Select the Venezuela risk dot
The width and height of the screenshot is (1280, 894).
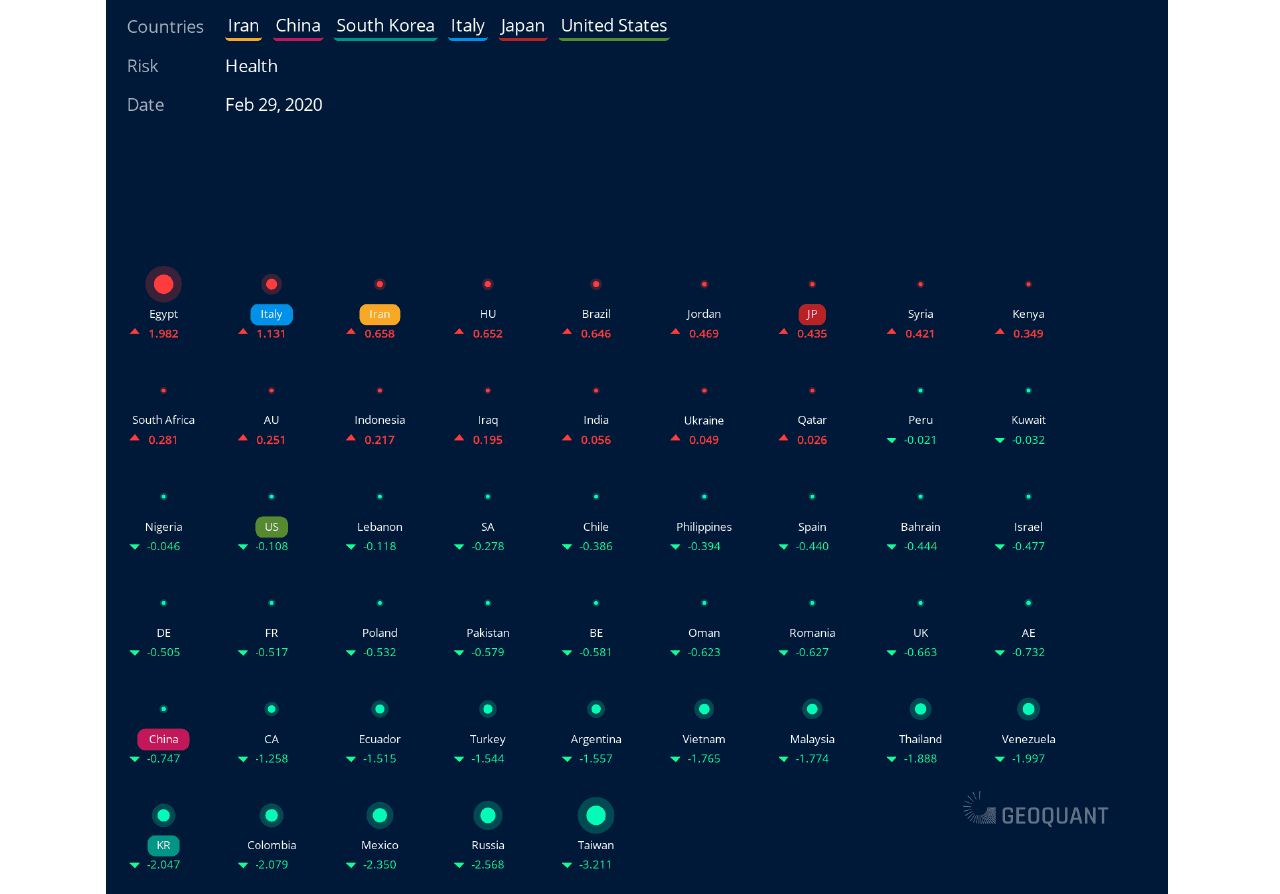(1028, 709)
